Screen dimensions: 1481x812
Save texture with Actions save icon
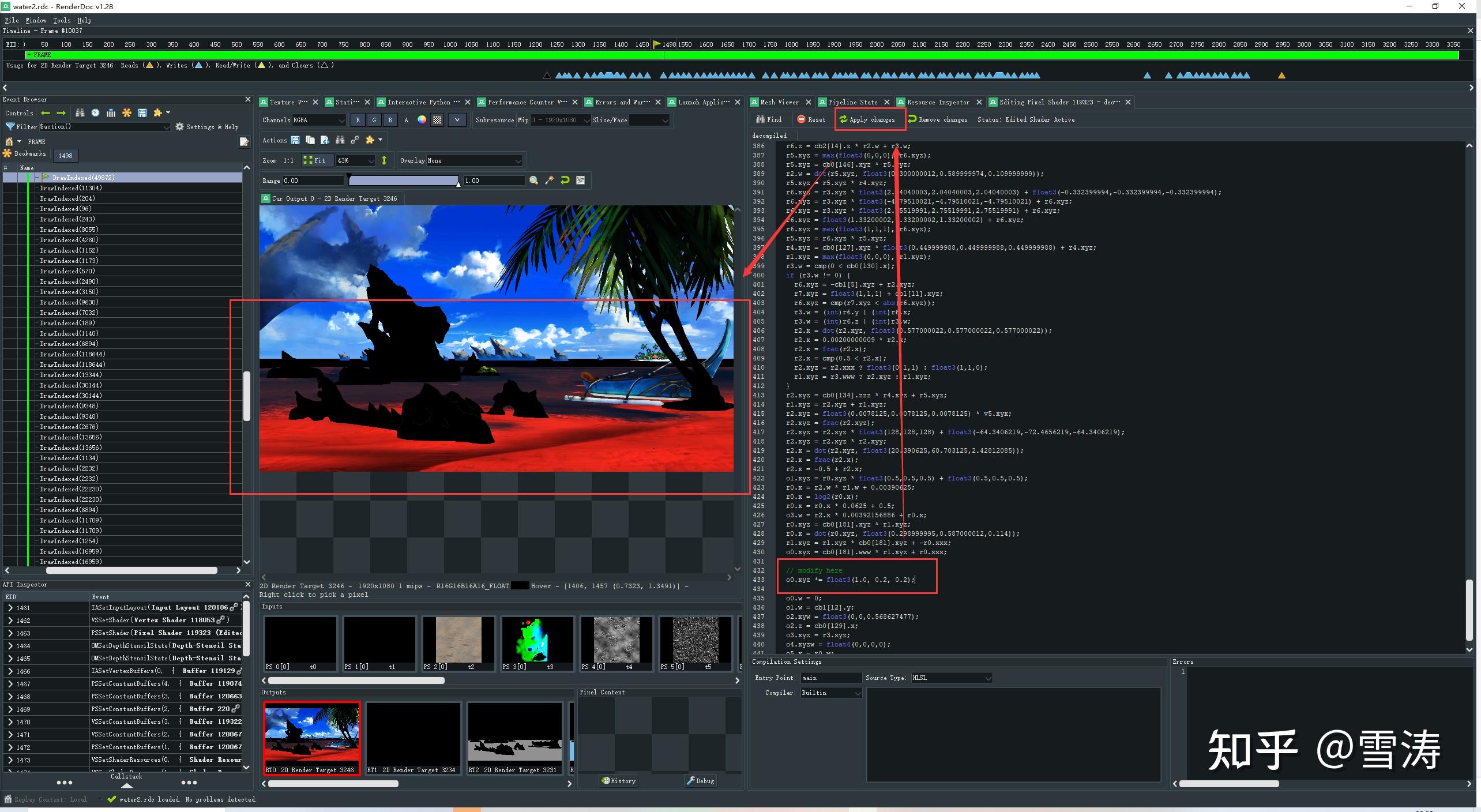click(x=295, y=140)
